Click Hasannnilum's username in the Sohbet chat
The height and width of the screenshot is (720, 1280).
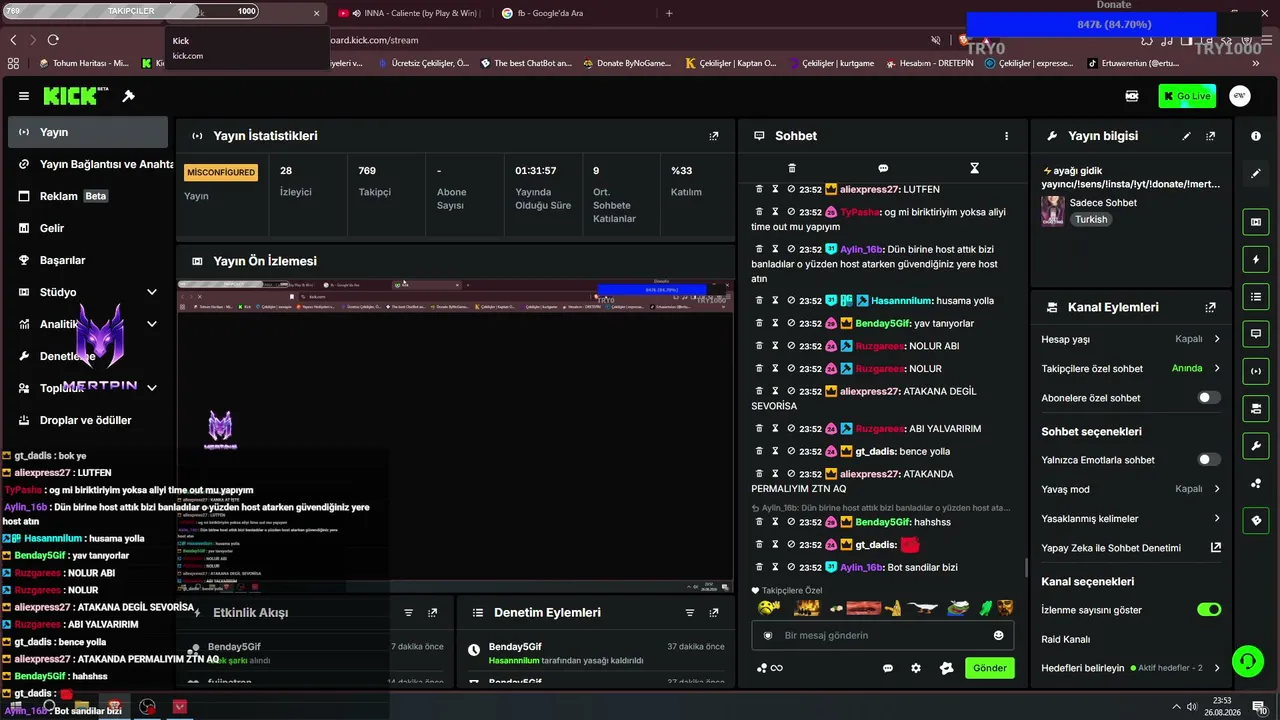[x=902, y=300]
